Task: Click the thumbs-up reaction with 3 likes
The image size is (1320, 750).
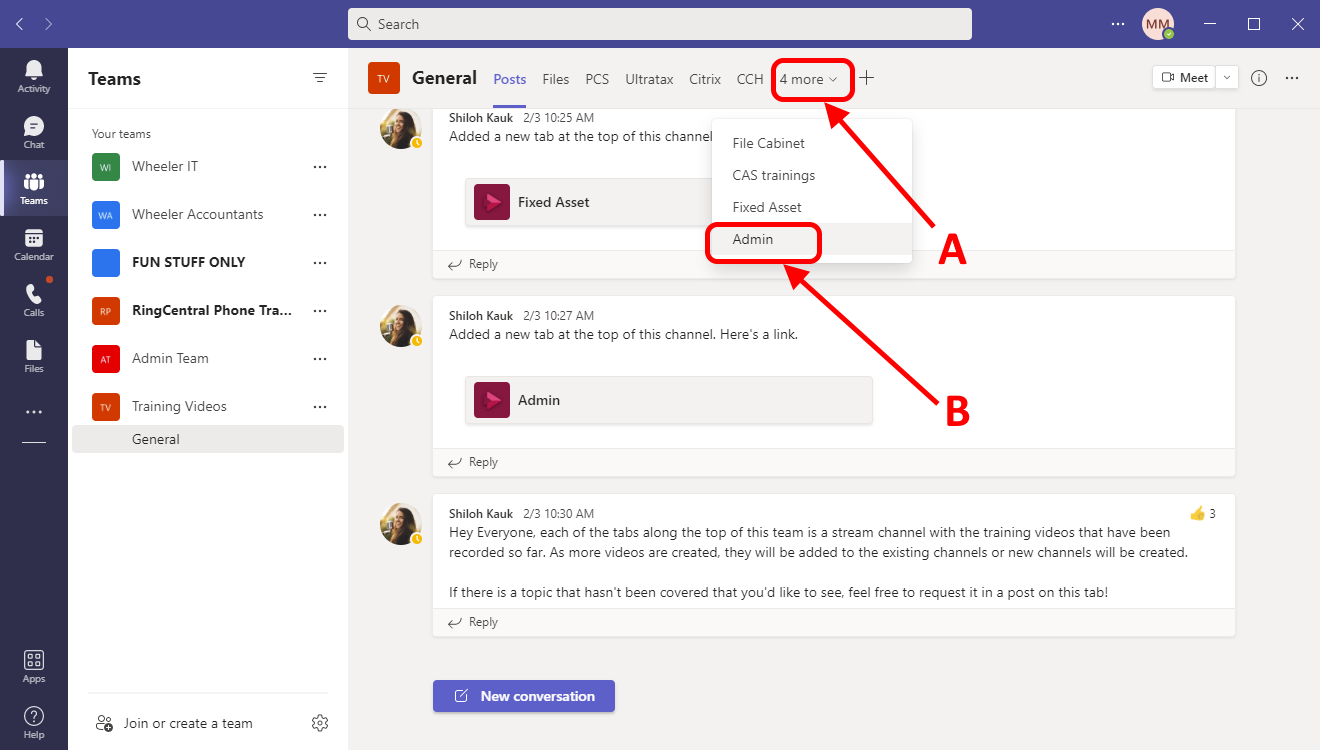Action: (1202, 514)
